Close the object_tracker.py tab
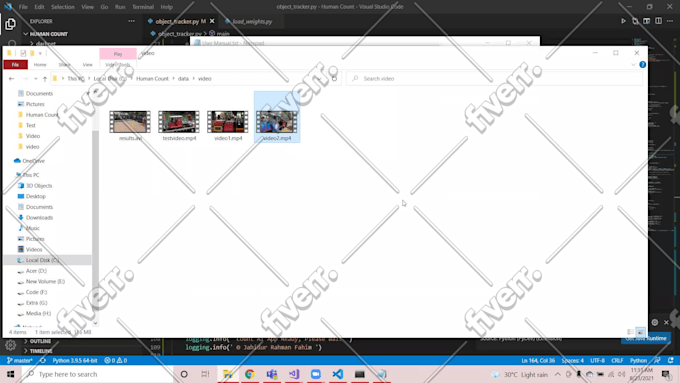The width and height of the screenshot is (680, 383). 212,21
